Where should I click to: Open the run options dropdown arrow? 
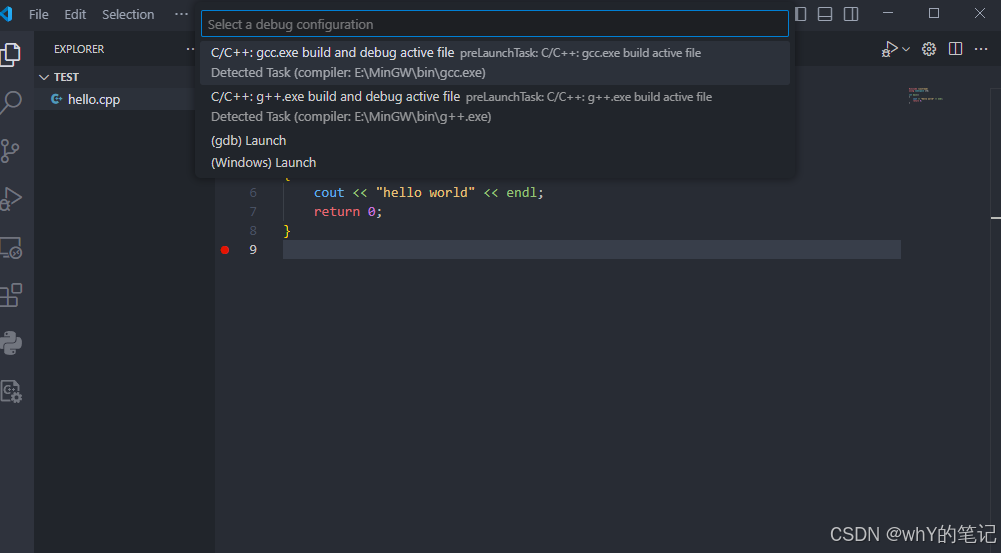click(906, 49)
